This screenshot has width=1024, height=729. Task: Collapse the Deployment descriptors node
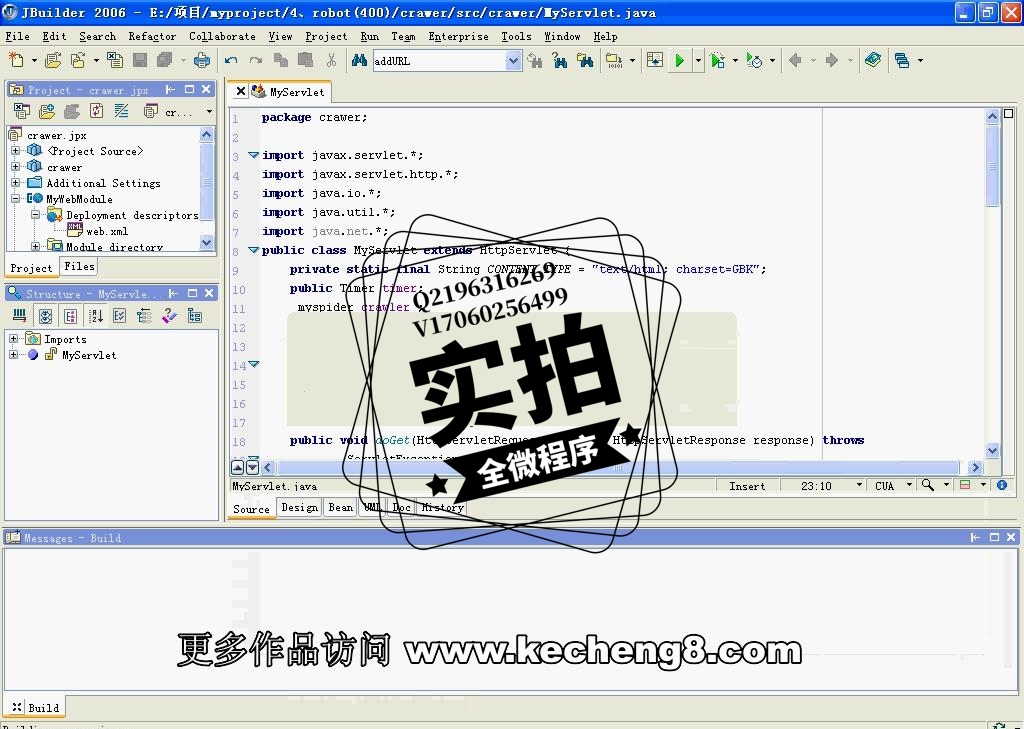click(36, 215)
